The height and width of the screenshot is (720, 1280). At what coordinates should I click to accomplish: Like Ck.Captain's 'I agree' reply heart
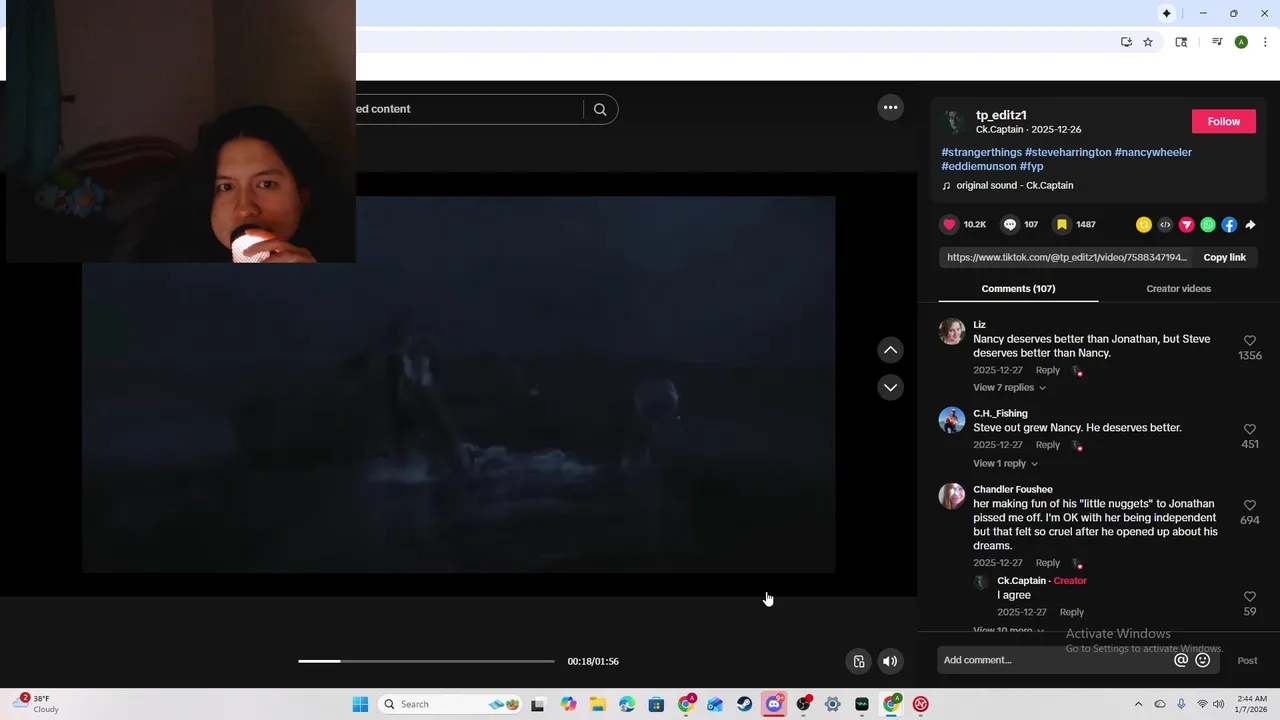[1250, 597]
